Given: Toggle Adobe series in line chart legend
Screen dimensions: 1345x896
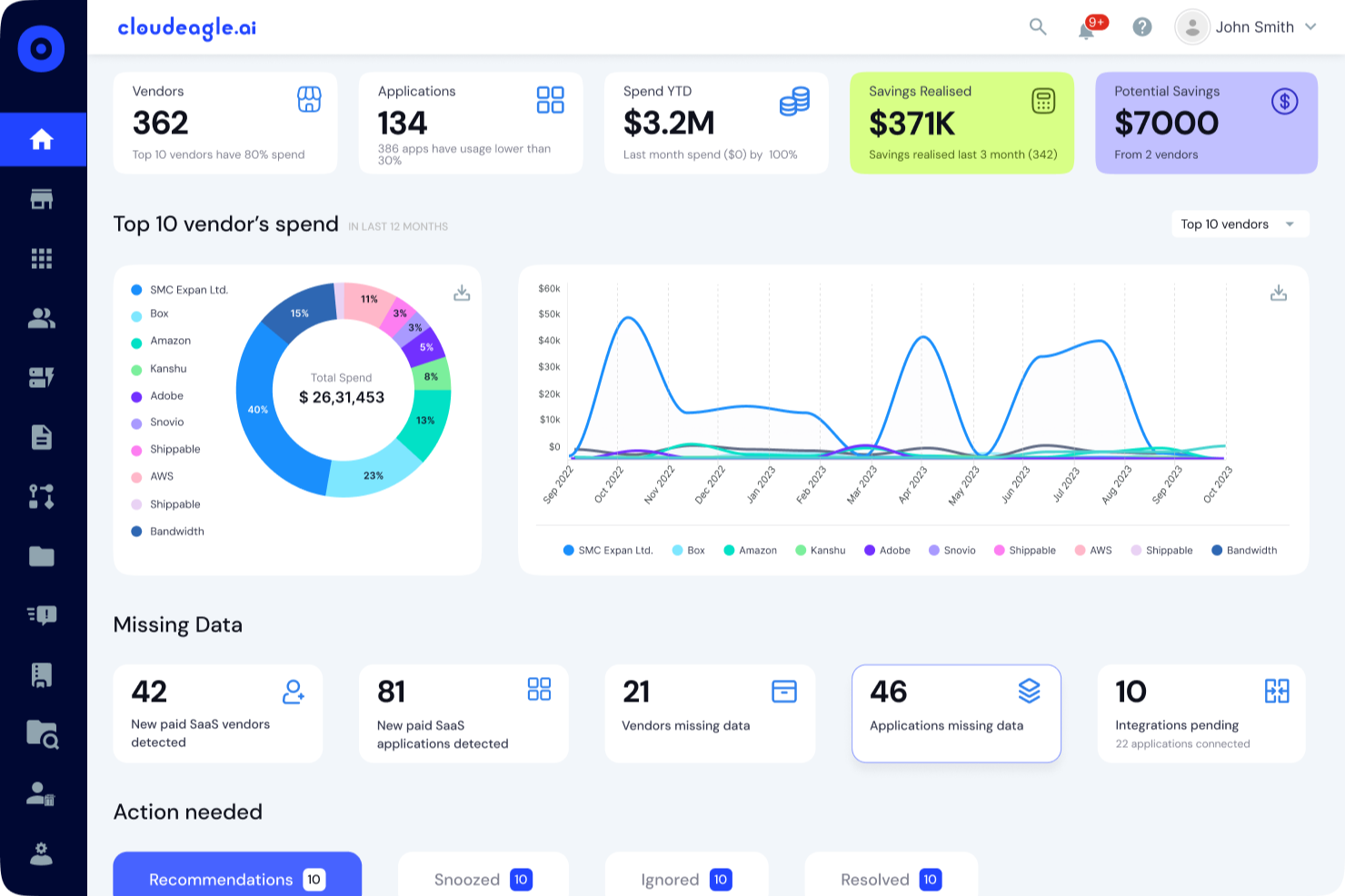Looking at the screenshot, I should click(x=887, y=551).
